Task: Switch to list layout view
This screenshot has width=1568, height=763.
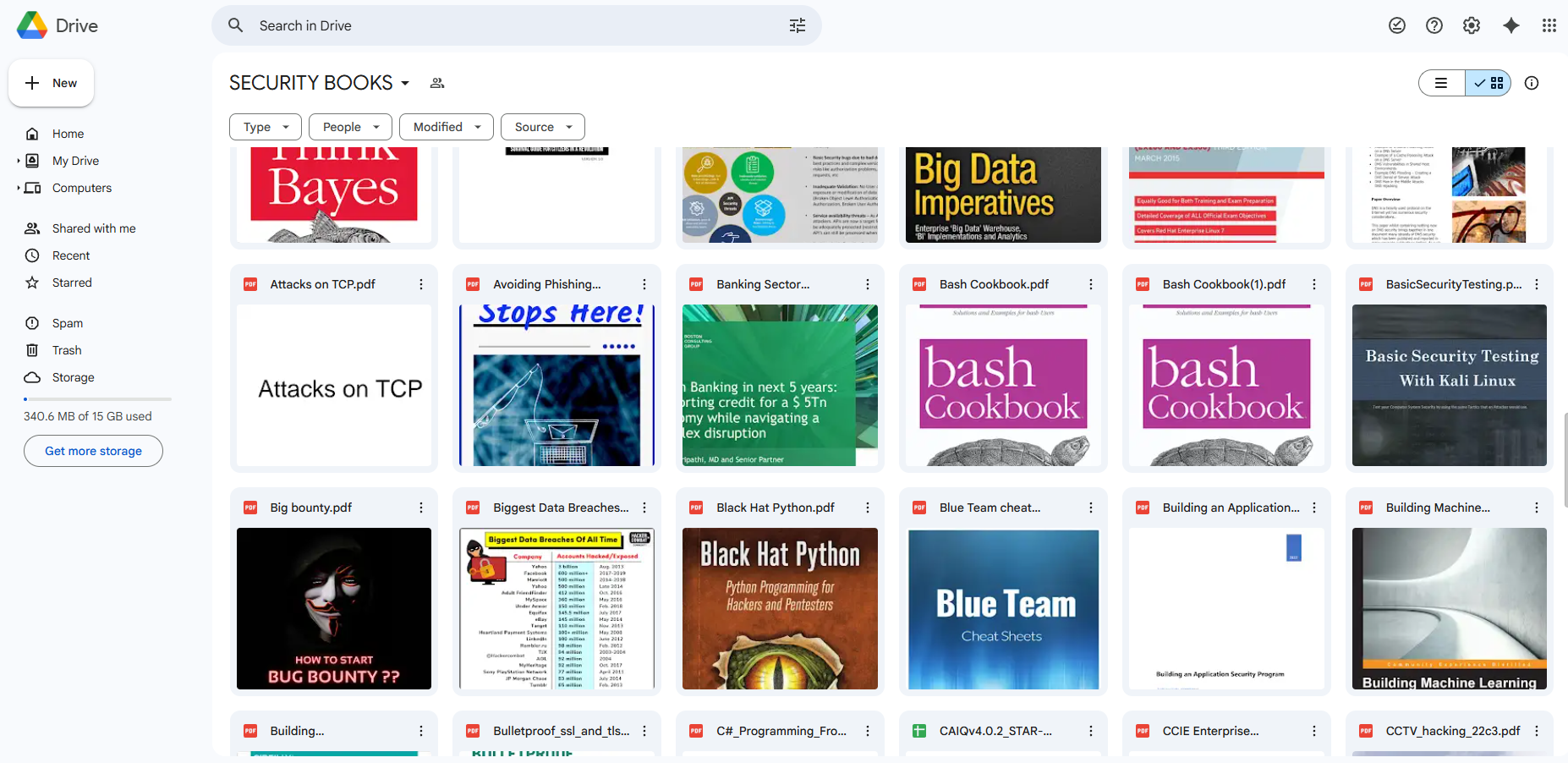Action: tap(1442, 83)
